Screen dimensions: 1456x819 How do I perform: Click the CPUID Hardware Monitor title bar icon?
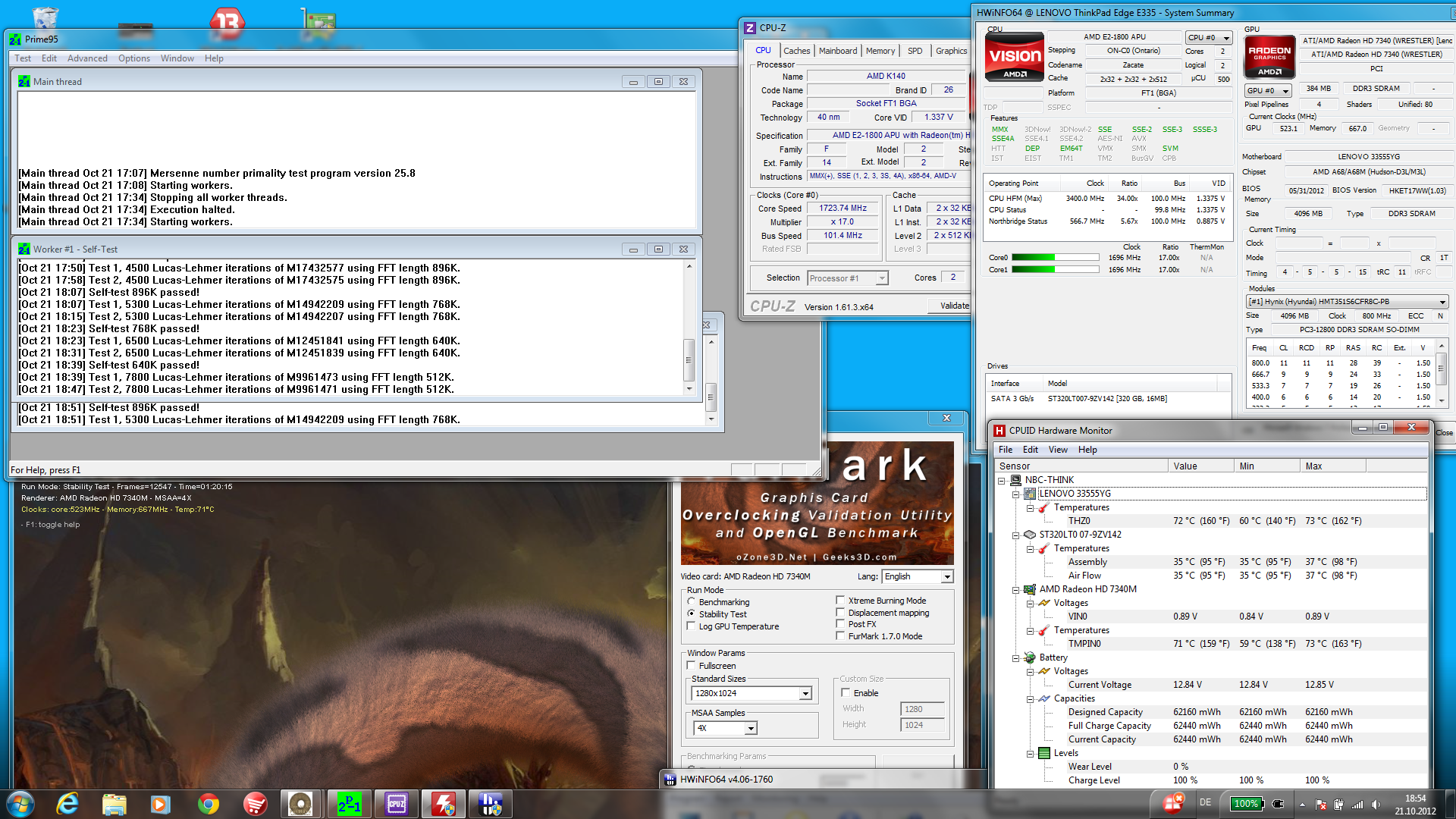pyautogui.click(x=999, y=431)
